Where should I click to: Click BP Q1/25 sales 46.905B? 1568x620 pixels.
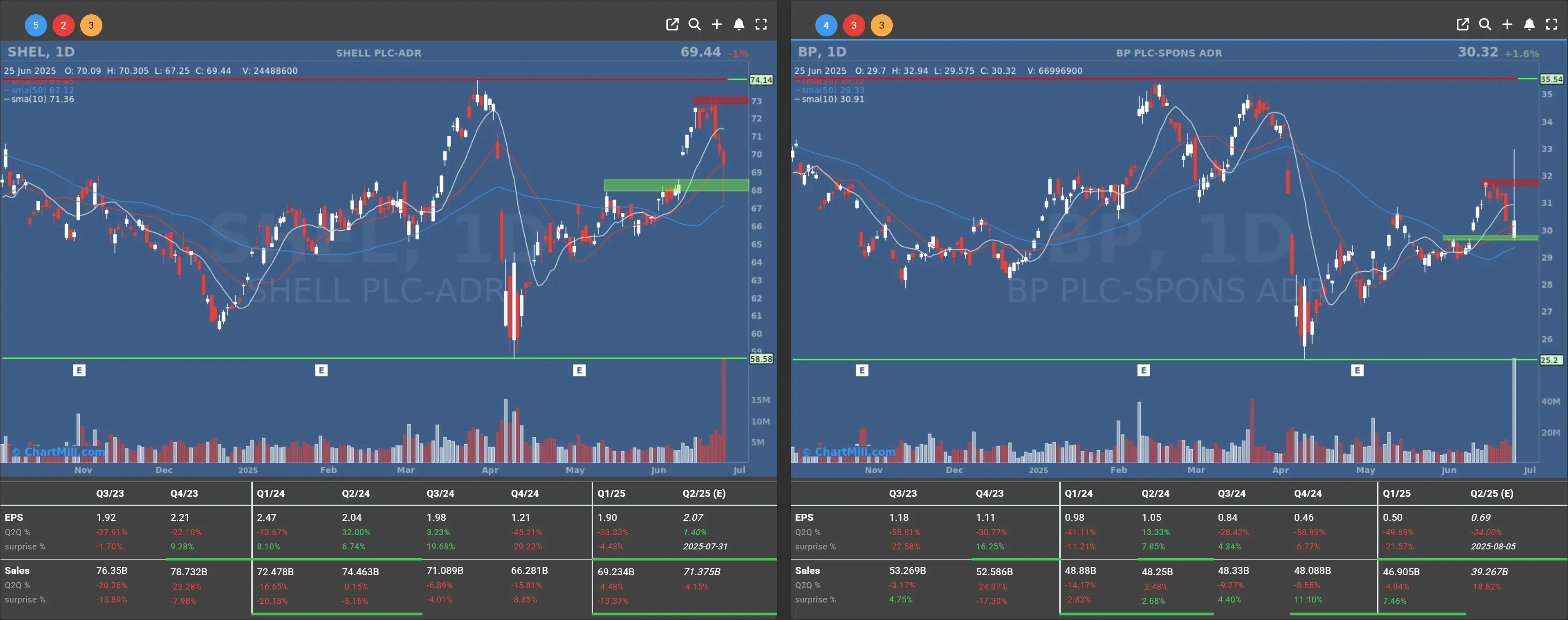point(1401,572)
